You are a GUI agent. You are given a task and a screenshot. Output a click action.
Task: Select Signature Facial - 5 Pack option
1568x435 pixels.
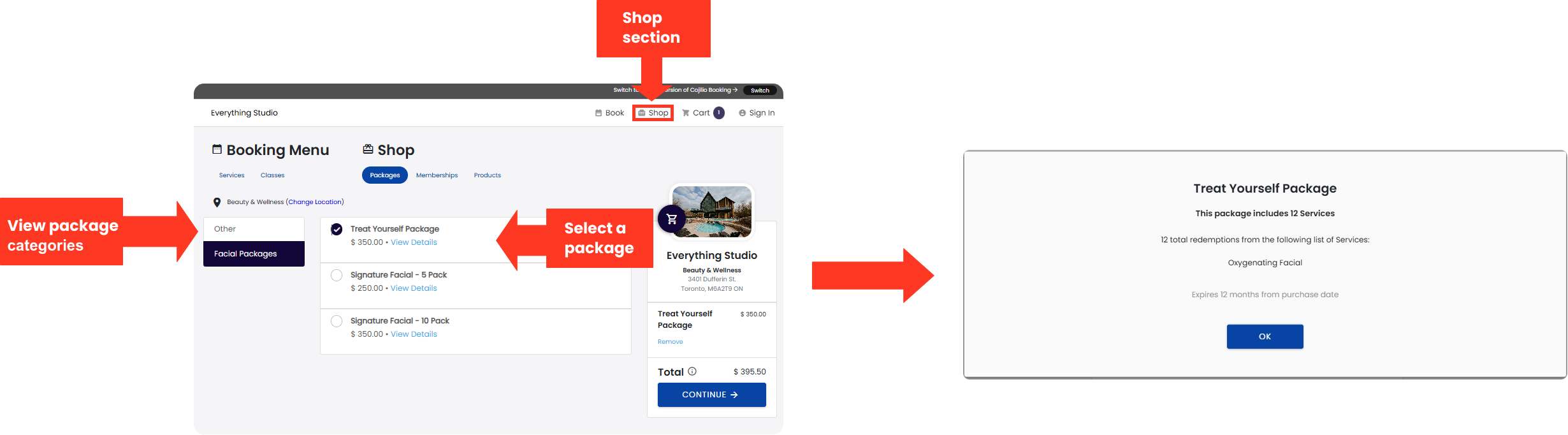(337, 276)
